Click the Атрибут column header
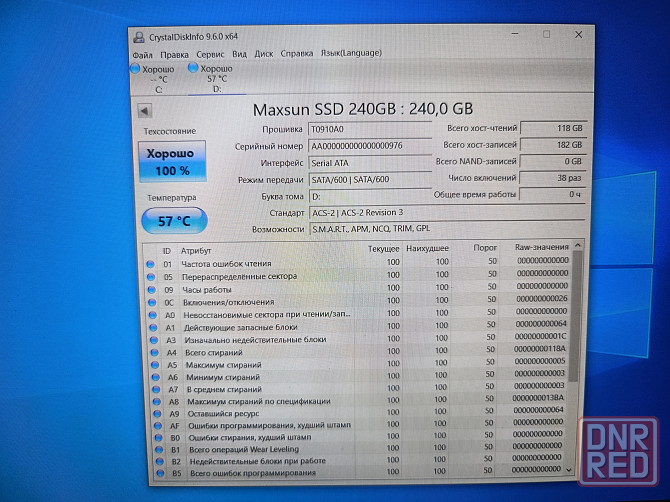Image resolution: width=670 pixels, height=502 pixels. pyautogui.click(x=196, y=250)
